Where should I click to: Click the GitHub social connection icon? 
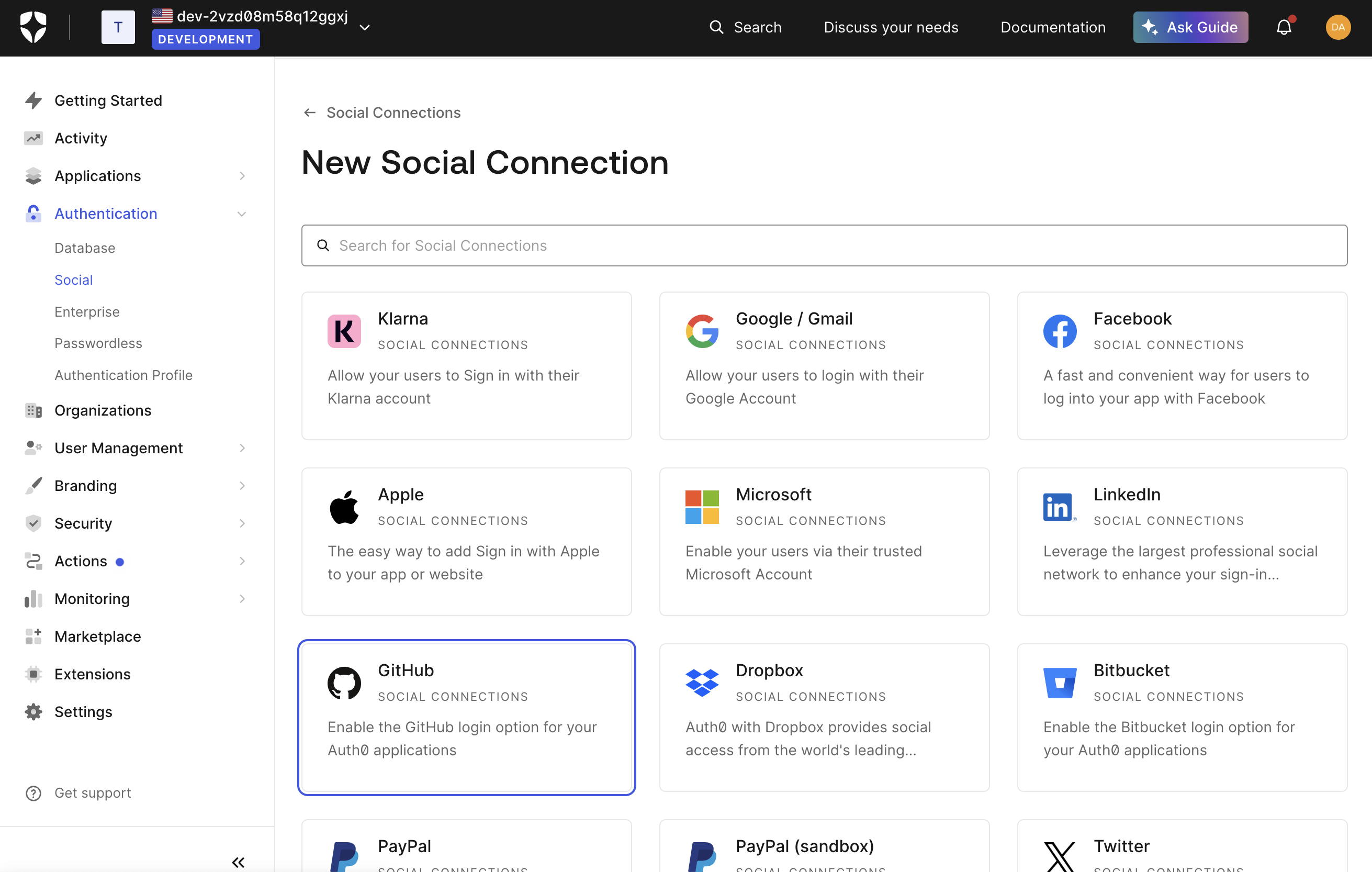click(344, 682)
